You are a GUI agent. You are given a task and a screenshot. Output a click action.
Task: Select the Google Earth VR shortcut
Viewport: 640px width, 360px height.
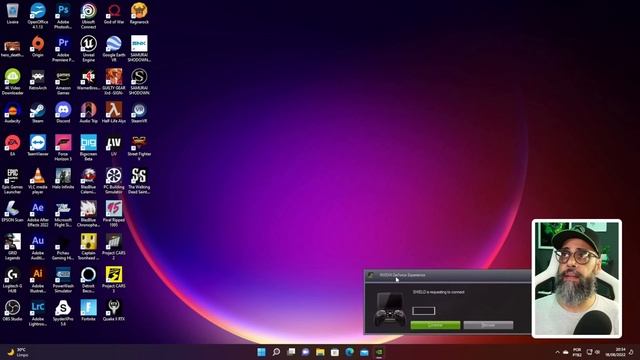point(114,49)
